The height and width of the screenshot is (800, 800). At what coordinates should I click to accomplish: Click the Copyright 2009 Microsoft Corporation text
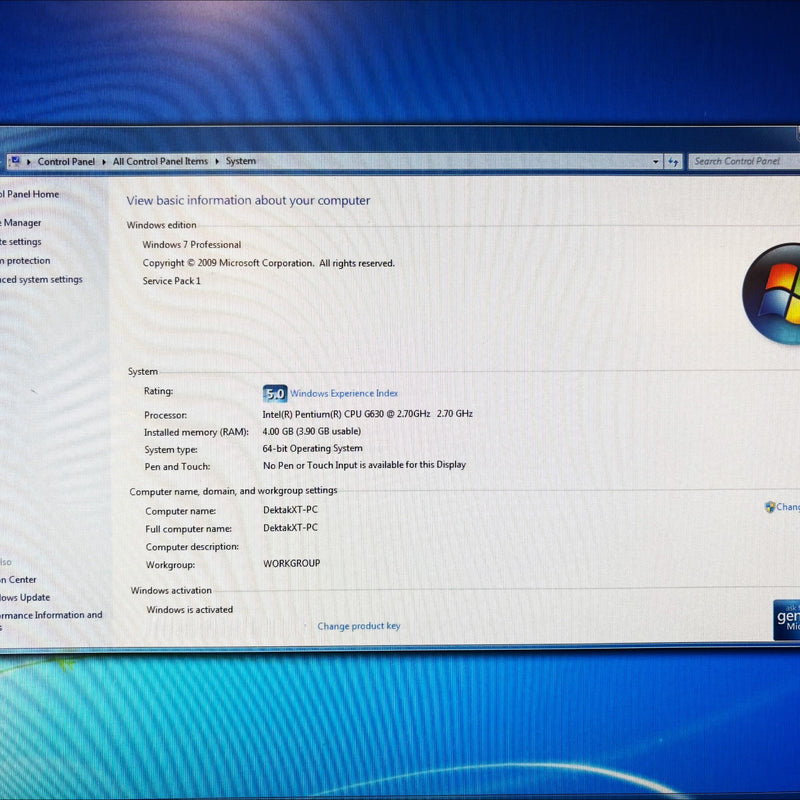(x=269, y=263)
